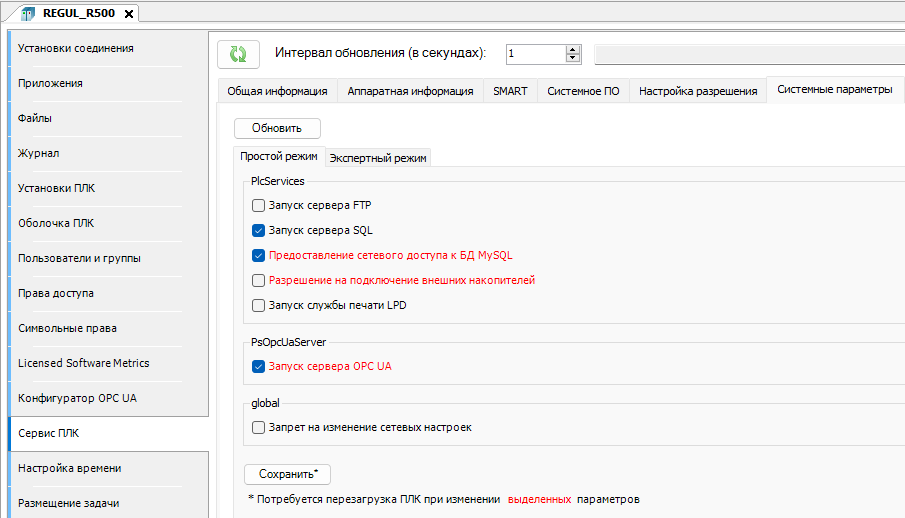The width and height of the screenshot is (905, 518).
Task: Check the network settings change prohibition
Action: pyautogui.click(x=258, y=427)
